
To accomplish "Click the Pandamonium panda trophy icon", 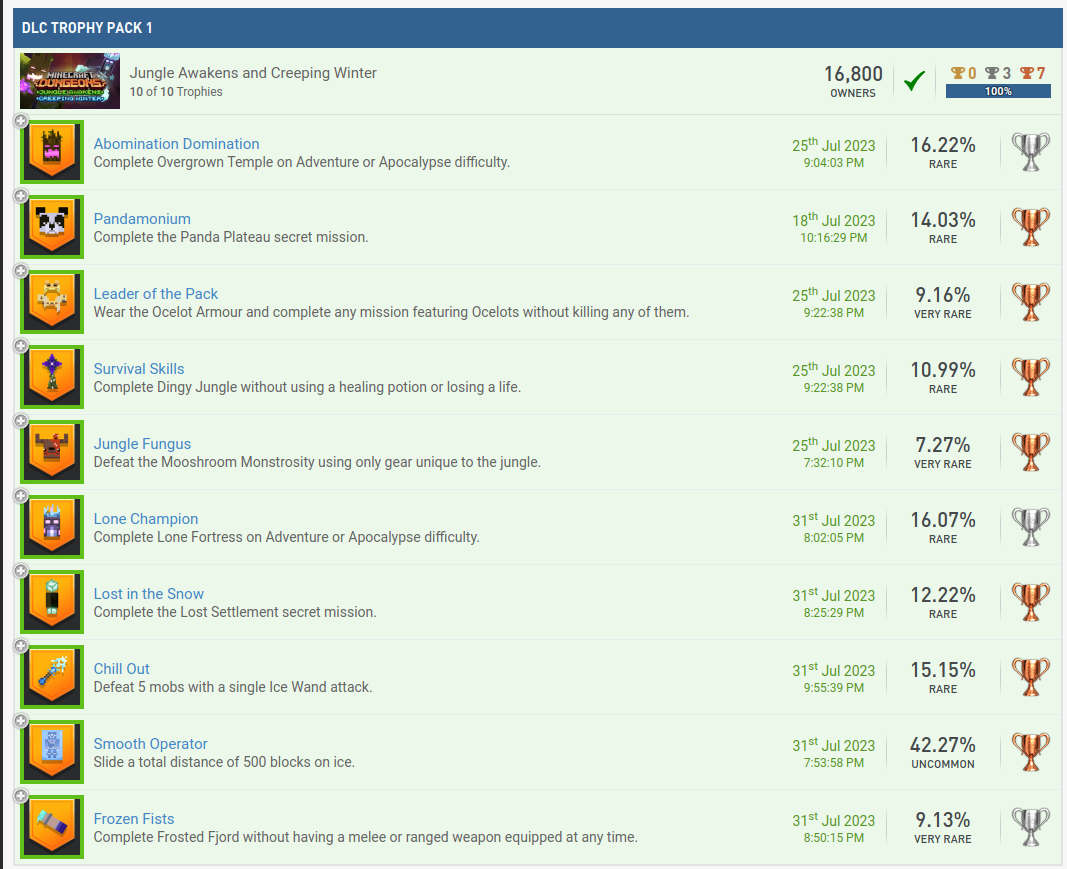I will [x=52, y=228].
